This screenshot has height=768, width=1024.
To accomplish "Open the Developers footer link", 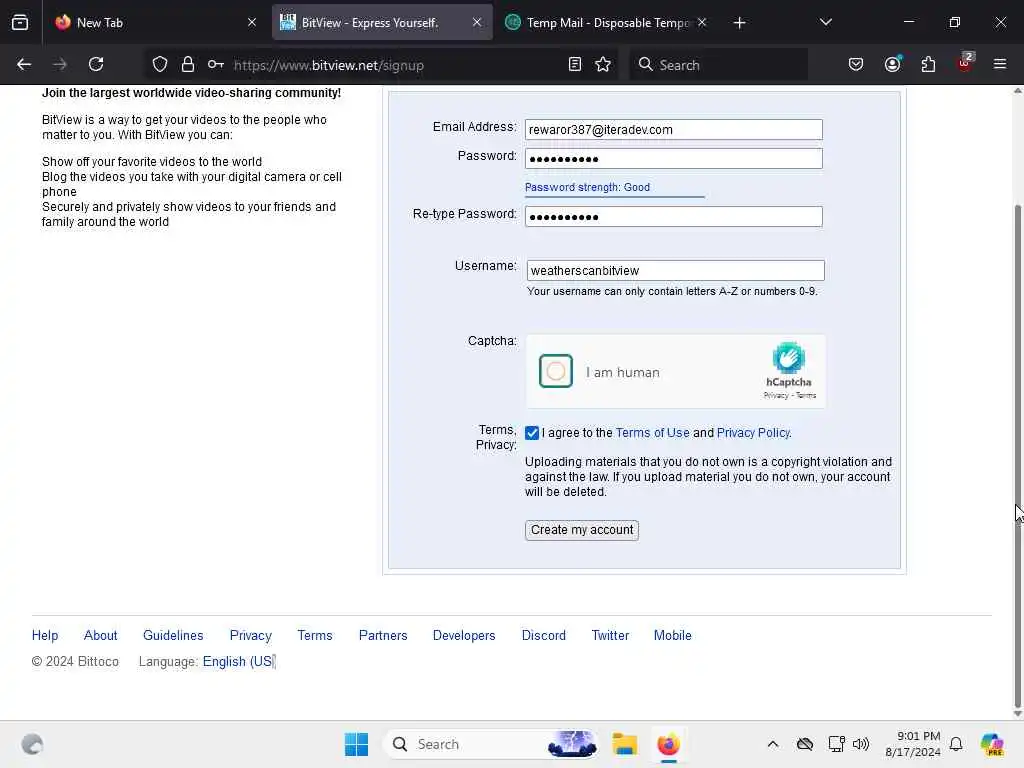I will (x=464, y=635).
